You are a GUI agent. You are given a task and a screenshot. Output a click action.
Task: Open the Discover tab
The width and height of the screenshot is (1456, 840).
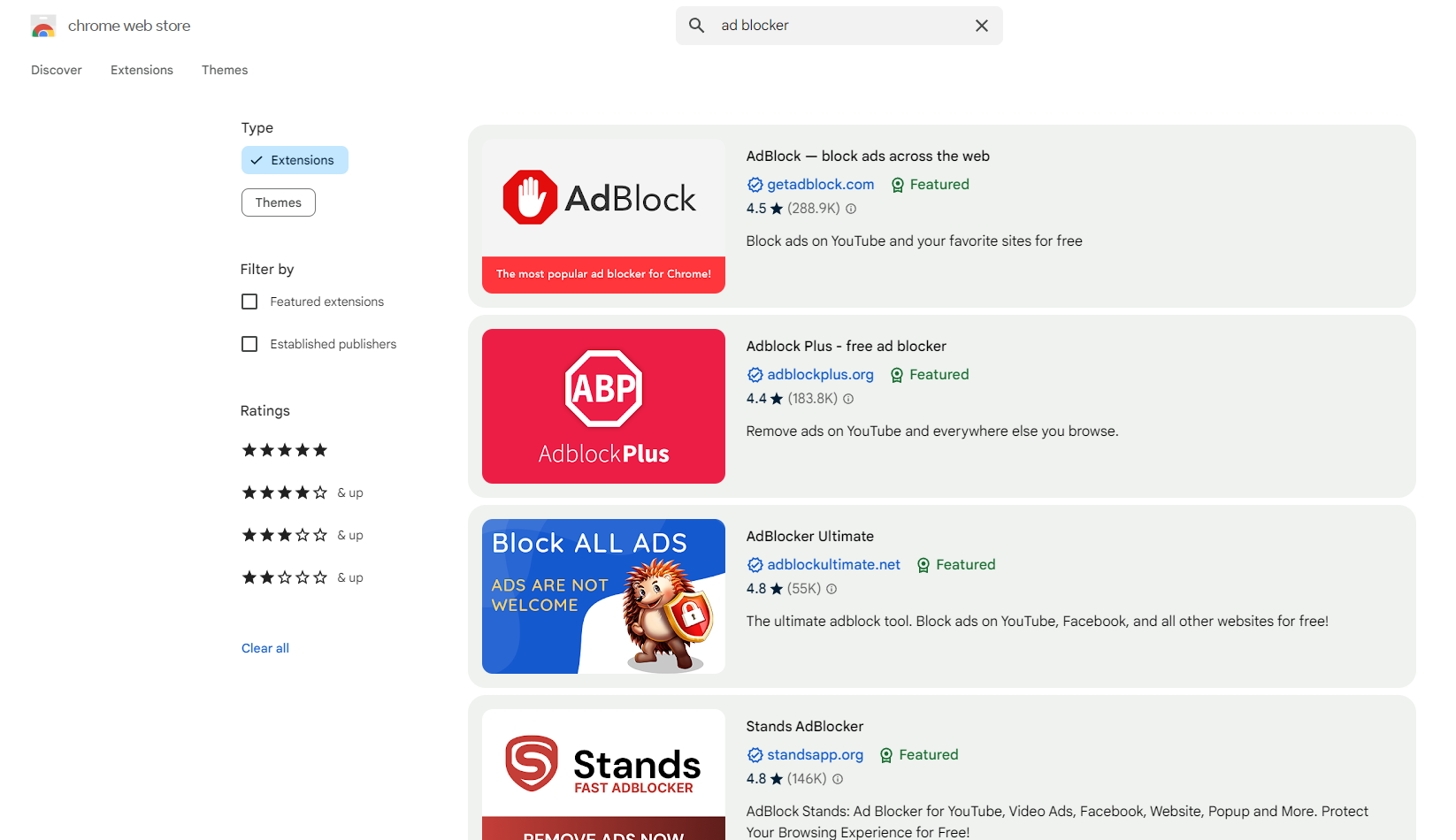57,70
